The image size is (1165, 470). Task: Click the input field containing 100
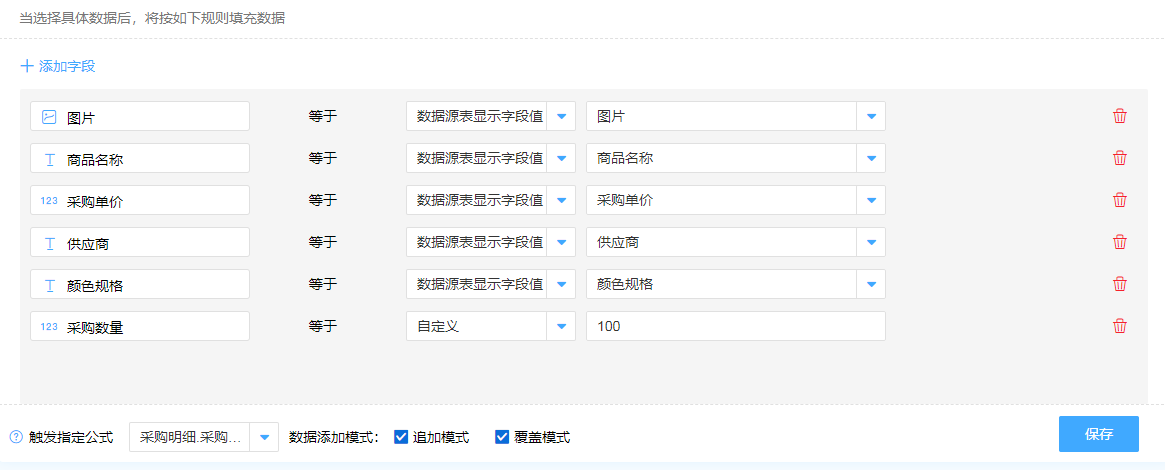tap(735, 326)
